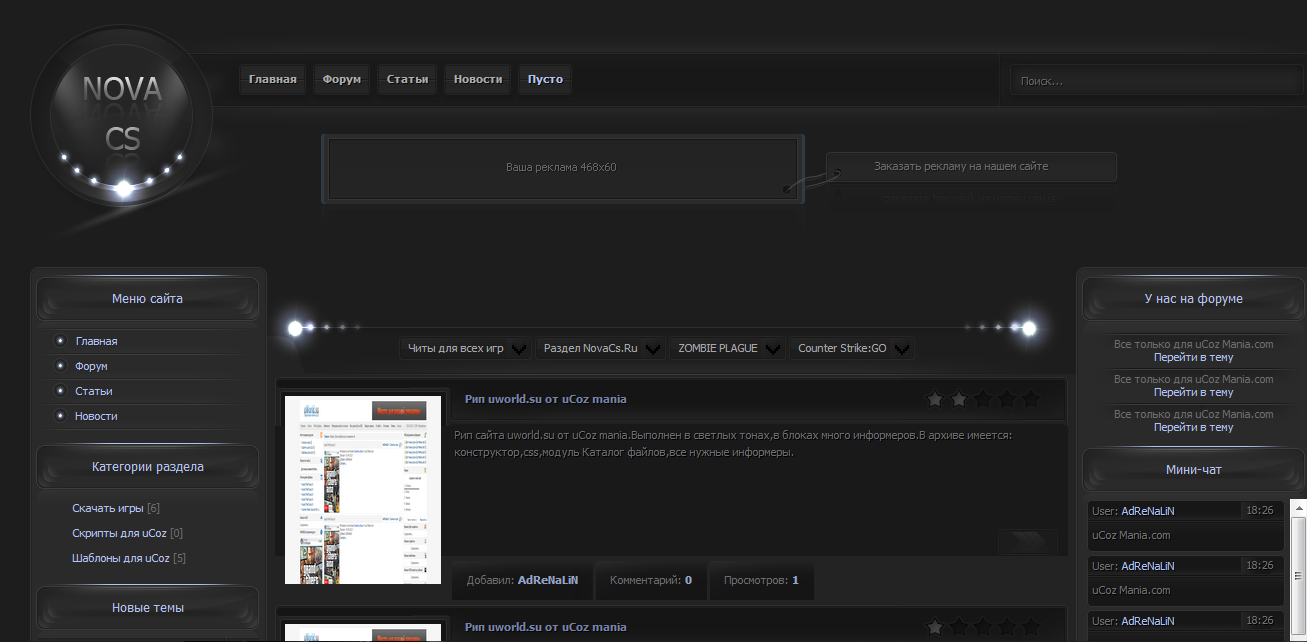Click Комментарий: 0 counter on first post
This screenshot has height=642, width=1307.
click(x=651, y=580)
